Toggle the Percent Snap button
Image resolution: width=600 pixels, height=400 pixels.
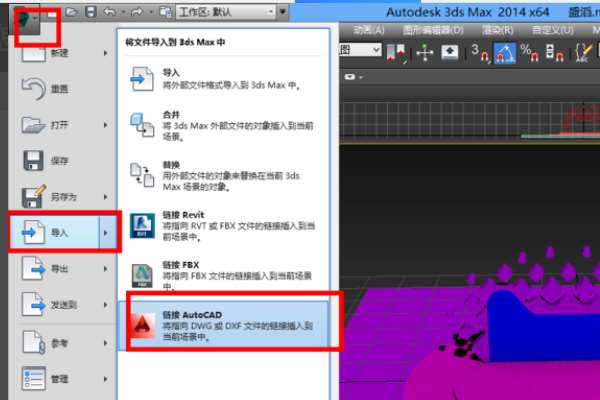point(530,52)
